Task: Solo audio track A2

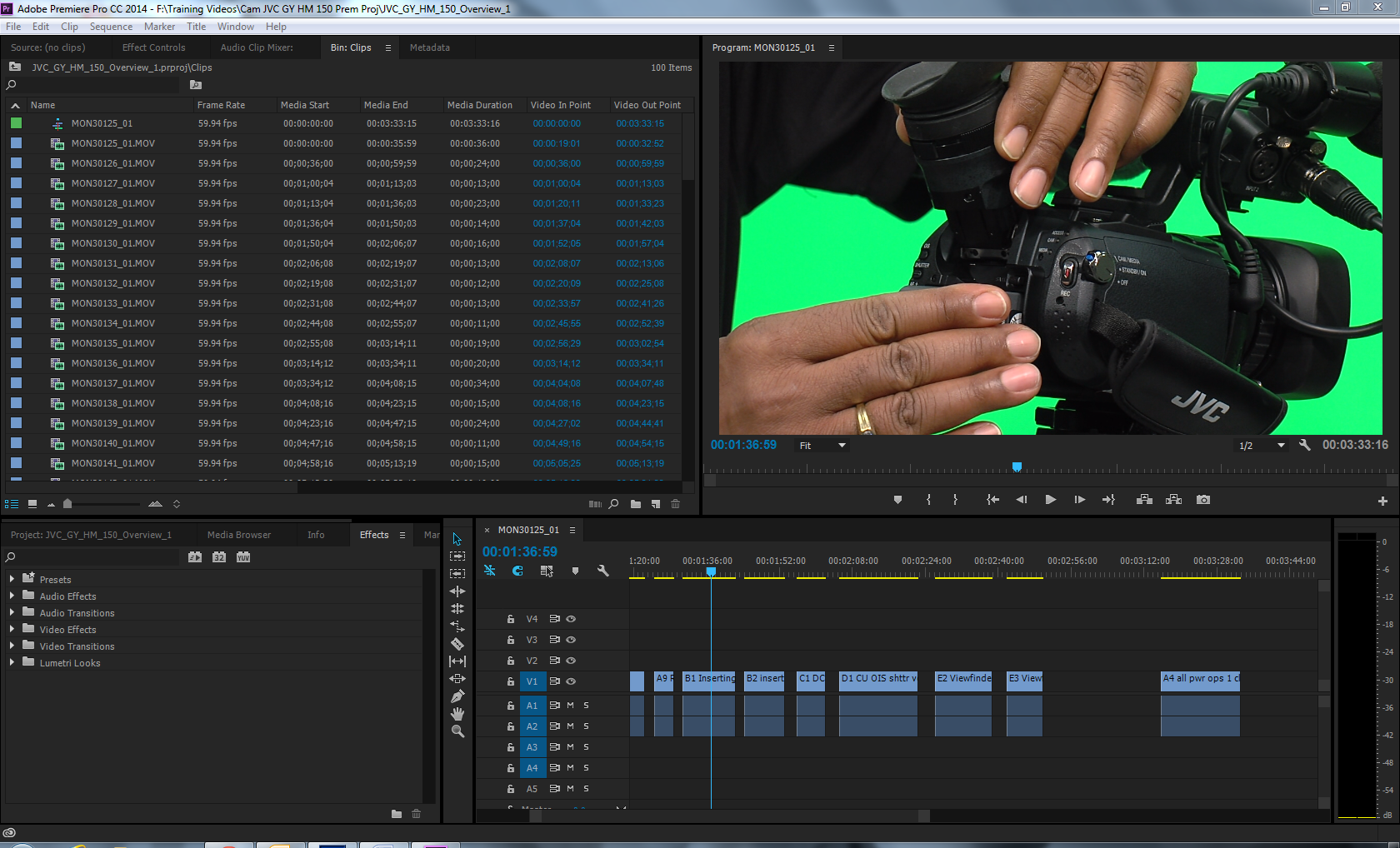Action: point(587,726)
